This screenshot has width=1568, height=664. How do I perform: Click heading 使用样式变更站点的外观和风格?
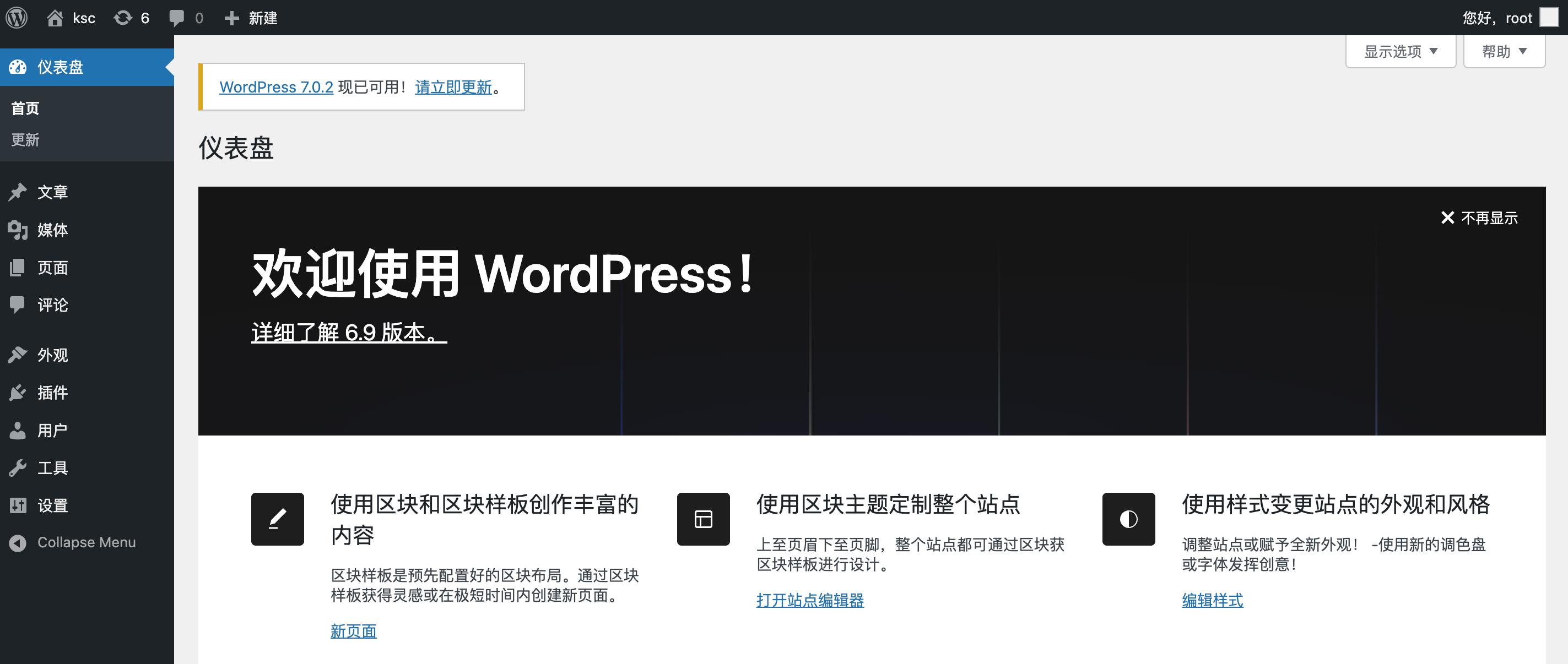tap(1336, 505)
